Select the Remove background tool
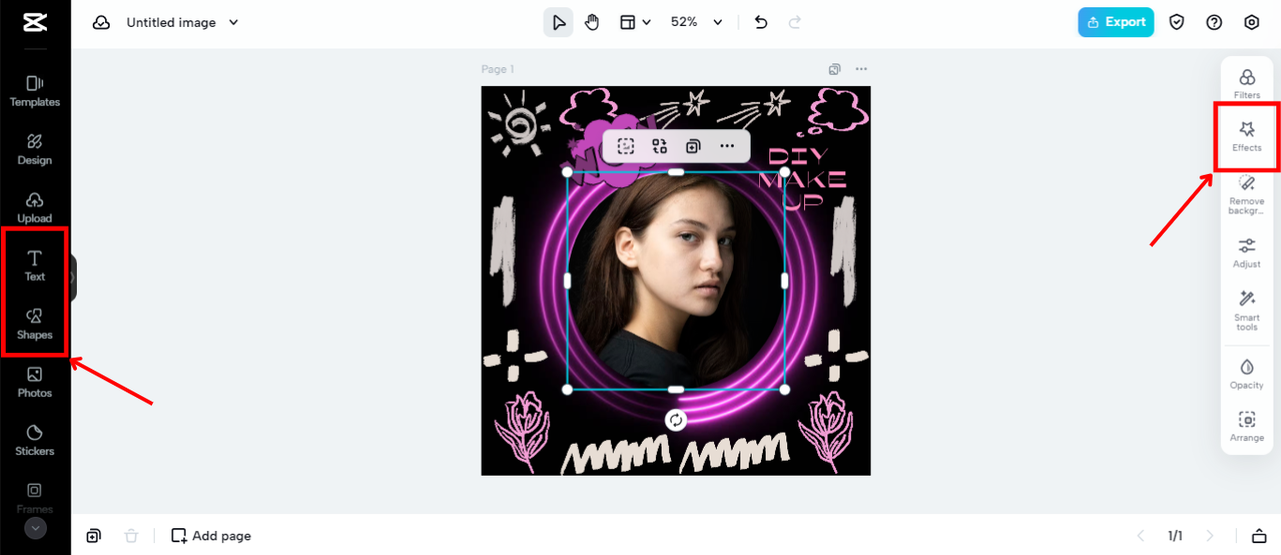Viewport: 1281px width, 555px height. pos(1247,194)
